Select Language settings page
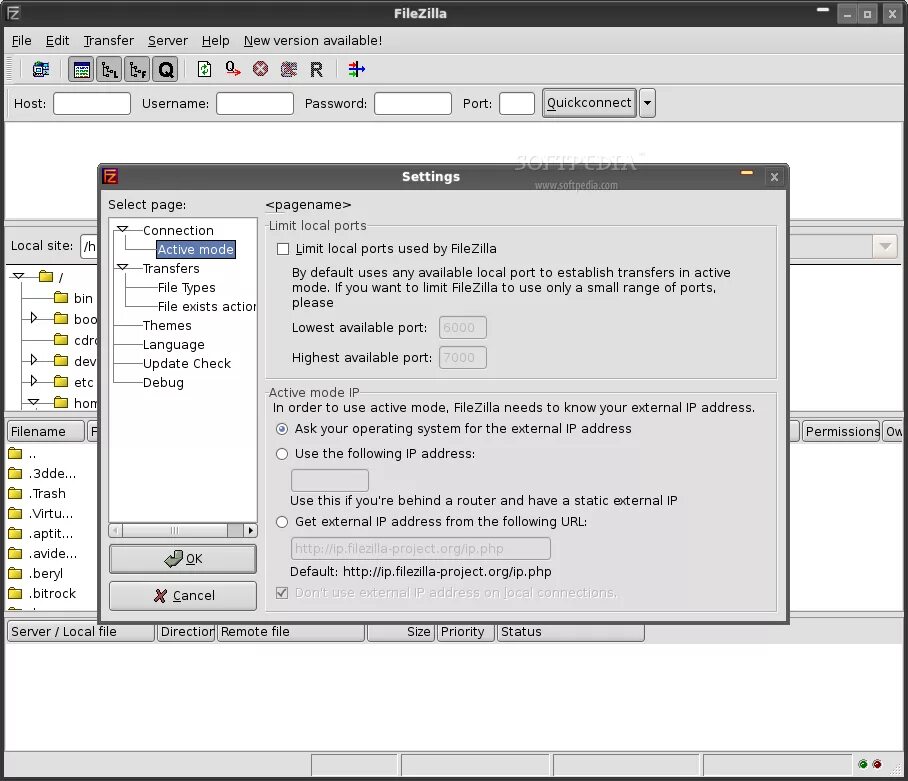Screen dimensions: 908x781 point(174,344)
